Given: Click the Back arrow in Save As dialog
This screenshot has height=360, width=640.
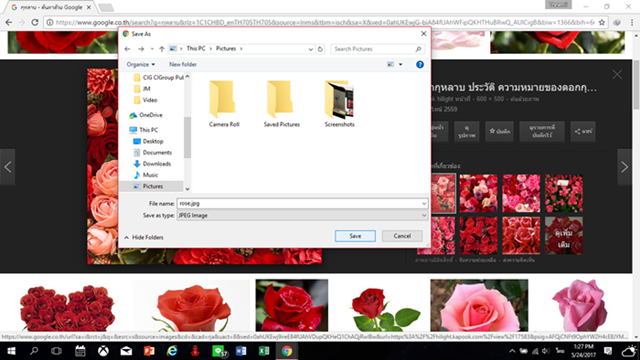Looking at the screenshot, I should click(x=127, y=49).
